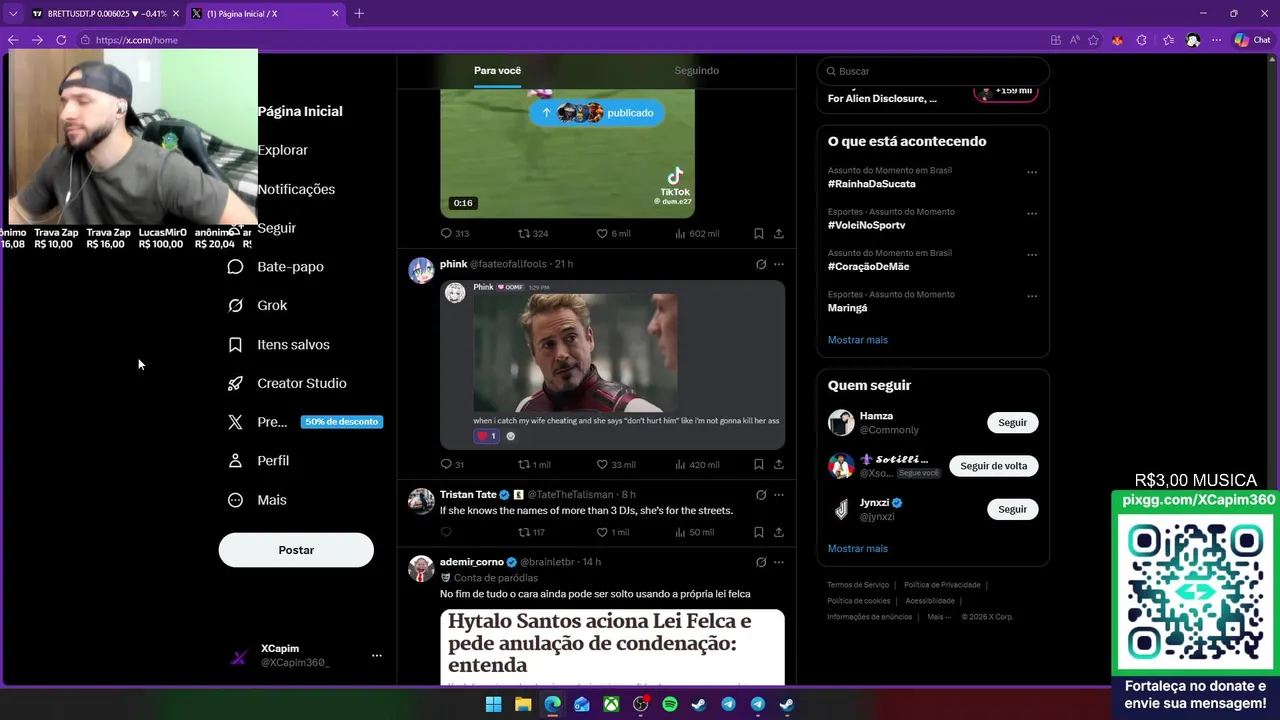This screenshot has width=1280, height=720.
Task: Open view stats showing 602 mil
Action: click(697, 233)
